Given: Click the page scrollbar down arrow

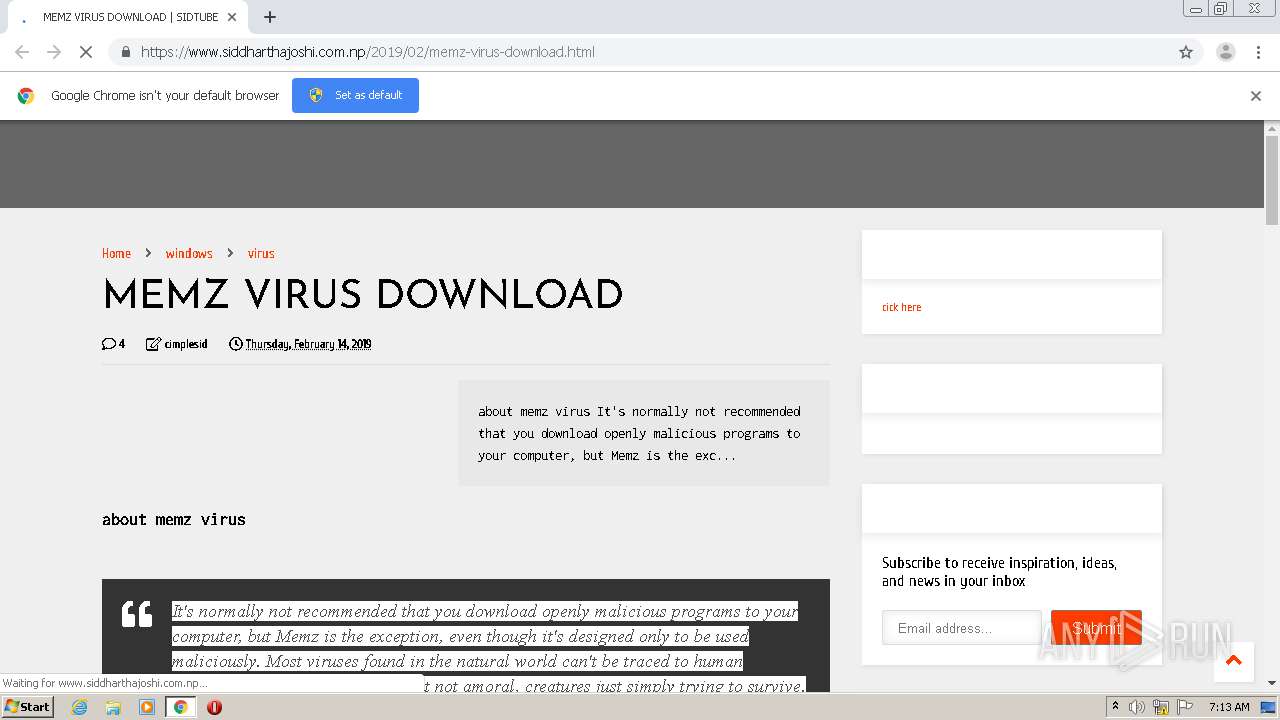Looking at the screenshot, I should click(x=1272, y=683).
